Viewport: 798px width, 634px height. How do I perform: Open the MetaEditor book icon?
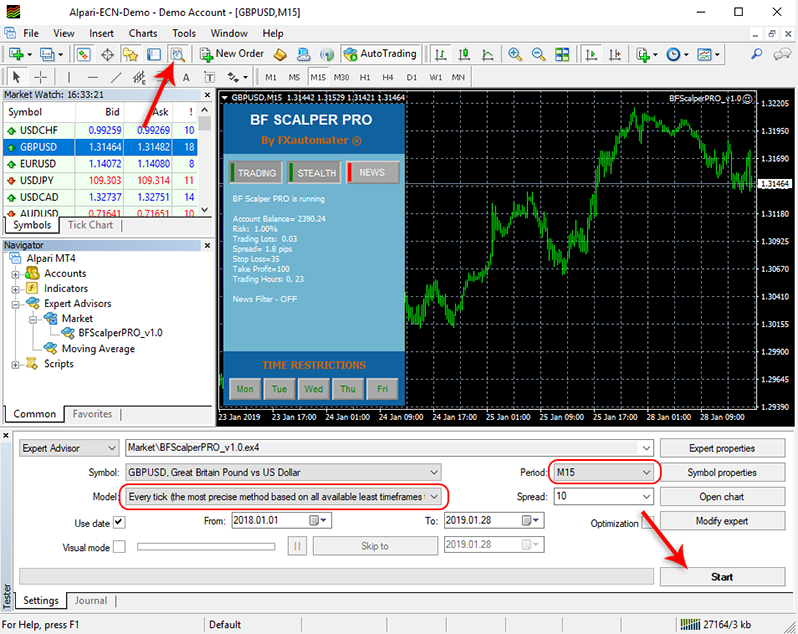pos(280,54)
